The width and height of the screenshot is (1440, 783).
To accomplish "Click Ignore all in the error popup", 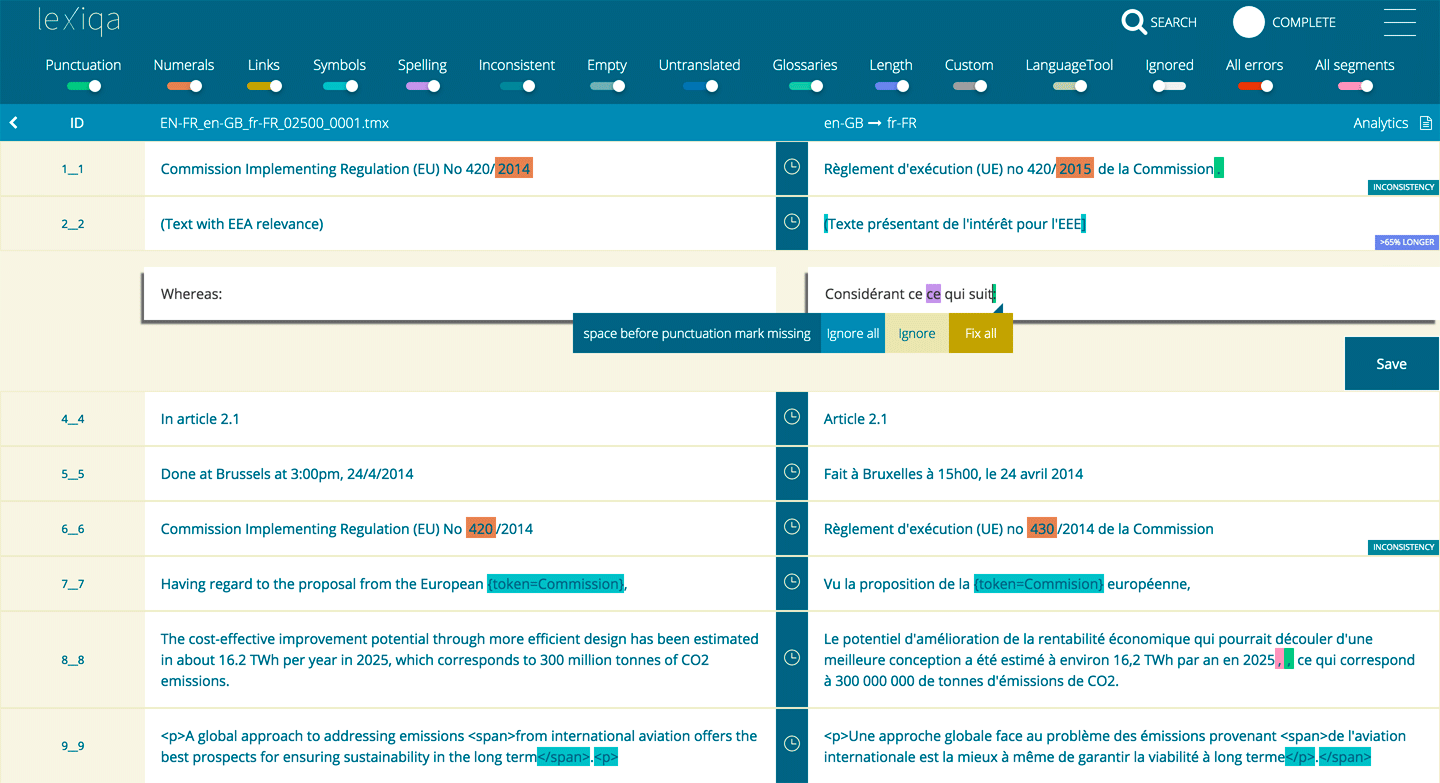I will (x=852, y=333).
